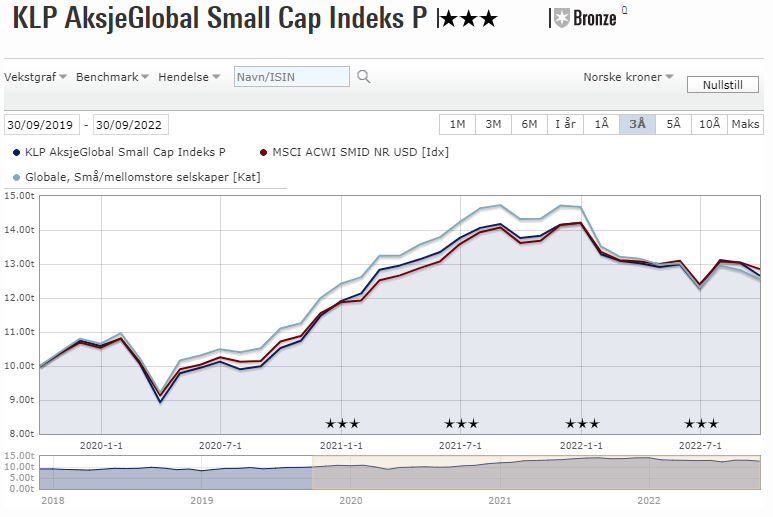This screenshot has height=517, width=773.
Task: Click the Bronze medal rating badge
Action: click(x=585, y=18)
